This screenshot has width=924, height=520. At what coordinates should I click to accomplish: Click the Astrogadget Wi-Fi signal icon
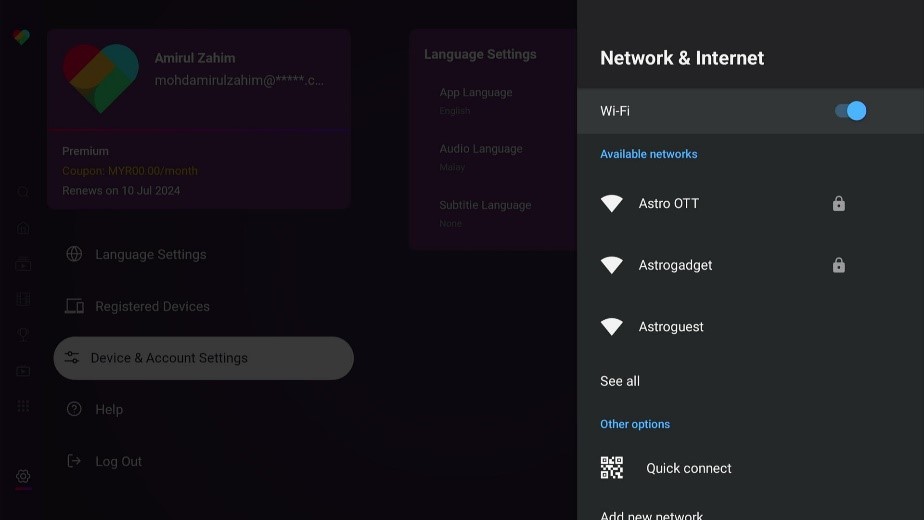coord(612,265)
